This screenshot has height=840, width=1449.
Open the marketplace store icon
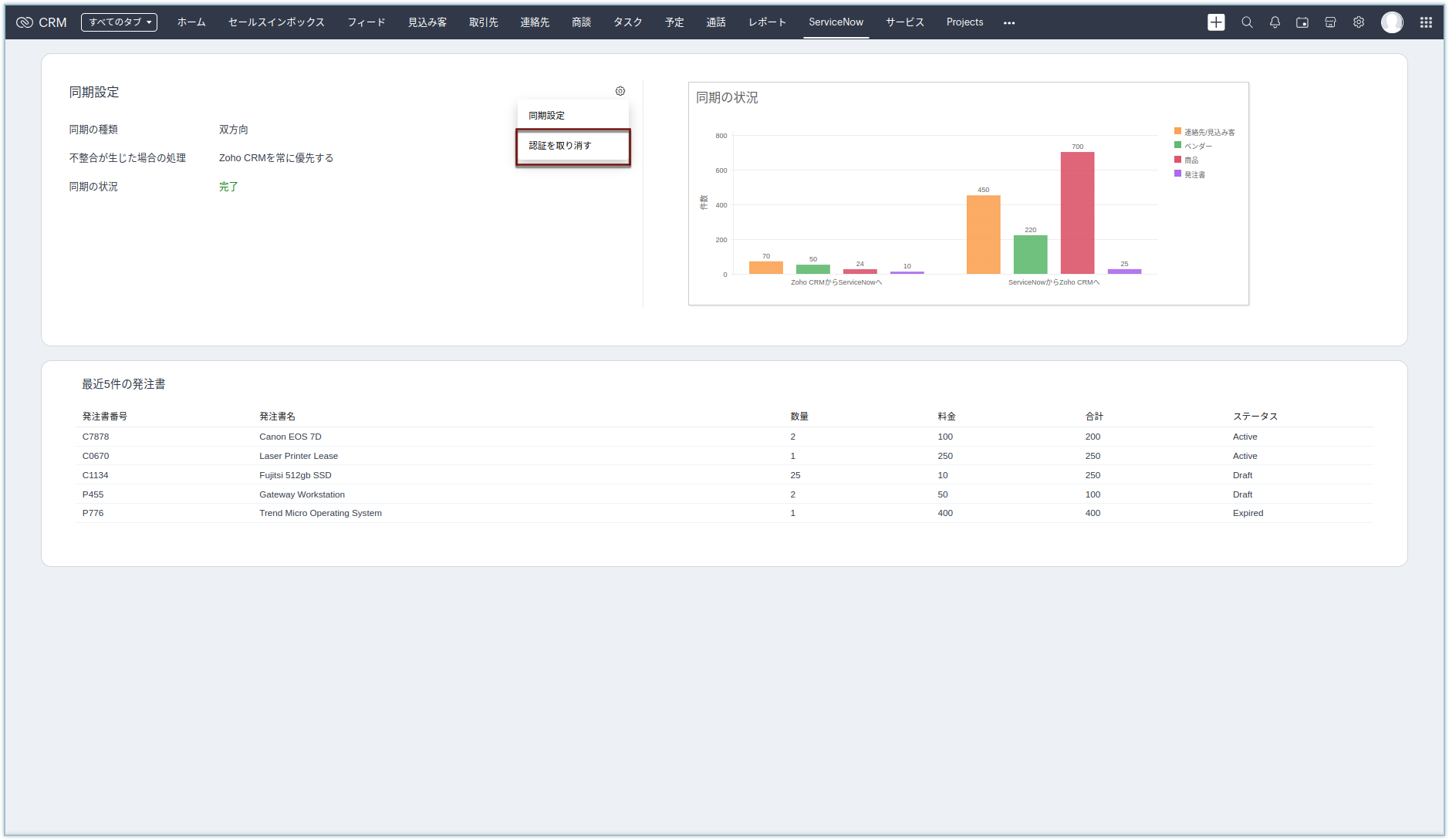(x=1330, y=22)
